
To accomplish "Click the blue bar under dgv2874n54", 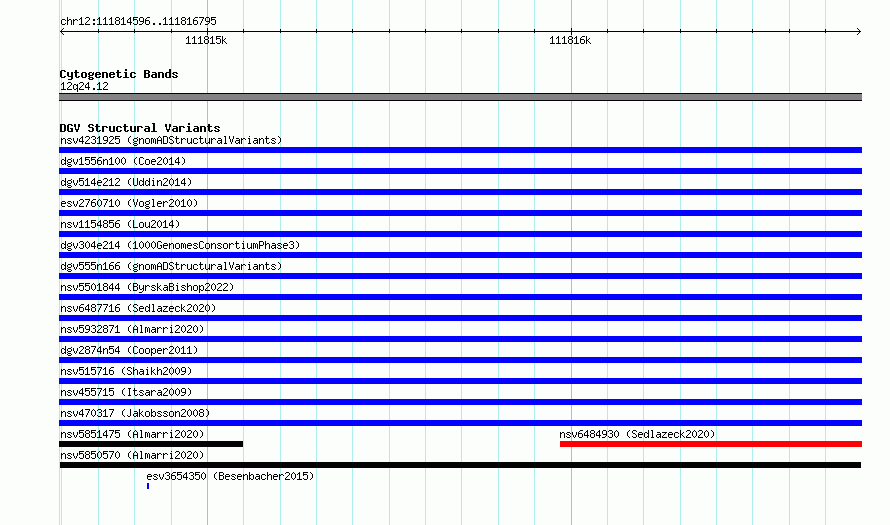I will pos(460,360).
